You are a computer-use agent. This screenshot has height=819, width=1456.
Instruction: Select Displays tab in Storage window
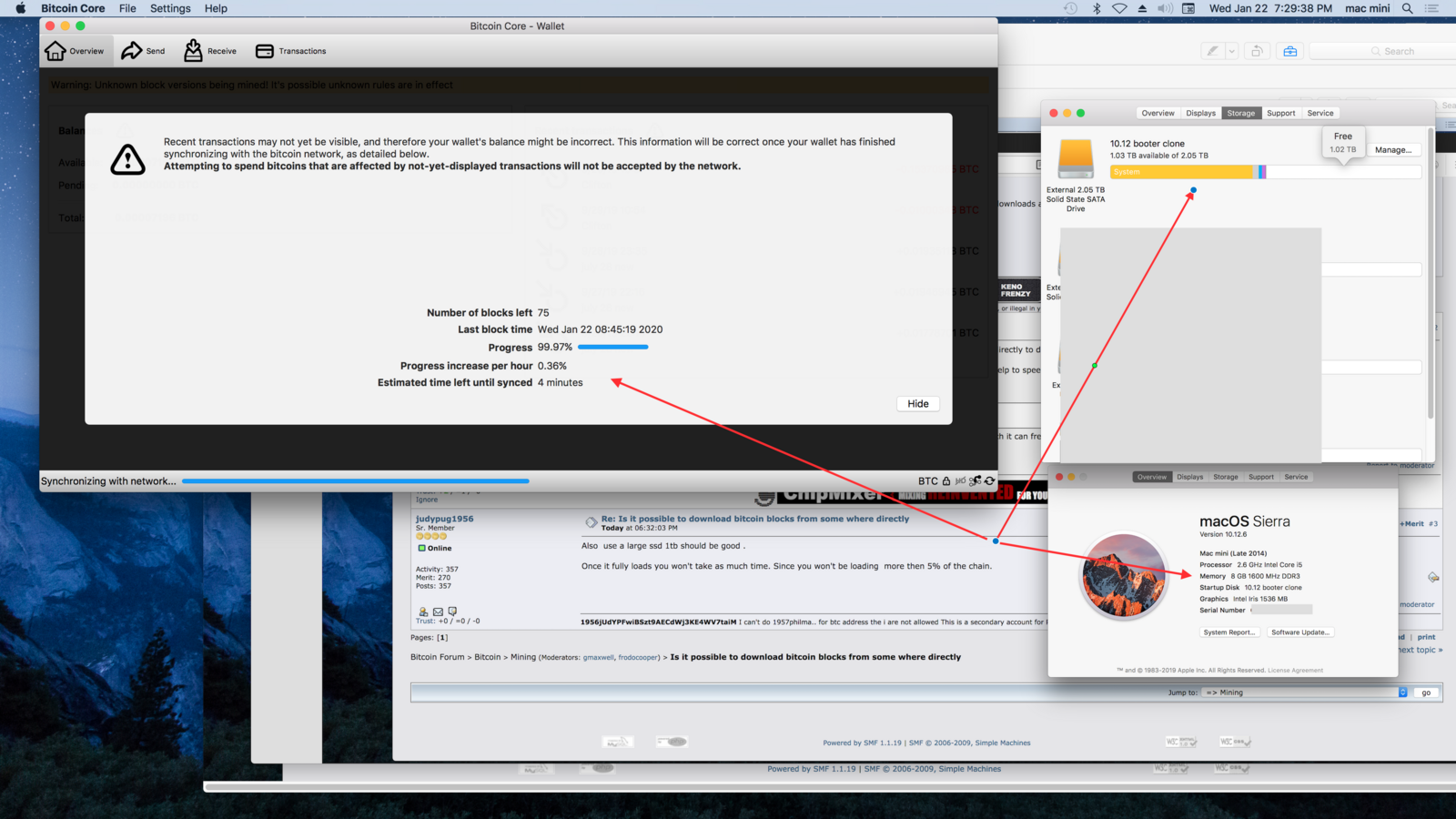(x=1201, y=113)
